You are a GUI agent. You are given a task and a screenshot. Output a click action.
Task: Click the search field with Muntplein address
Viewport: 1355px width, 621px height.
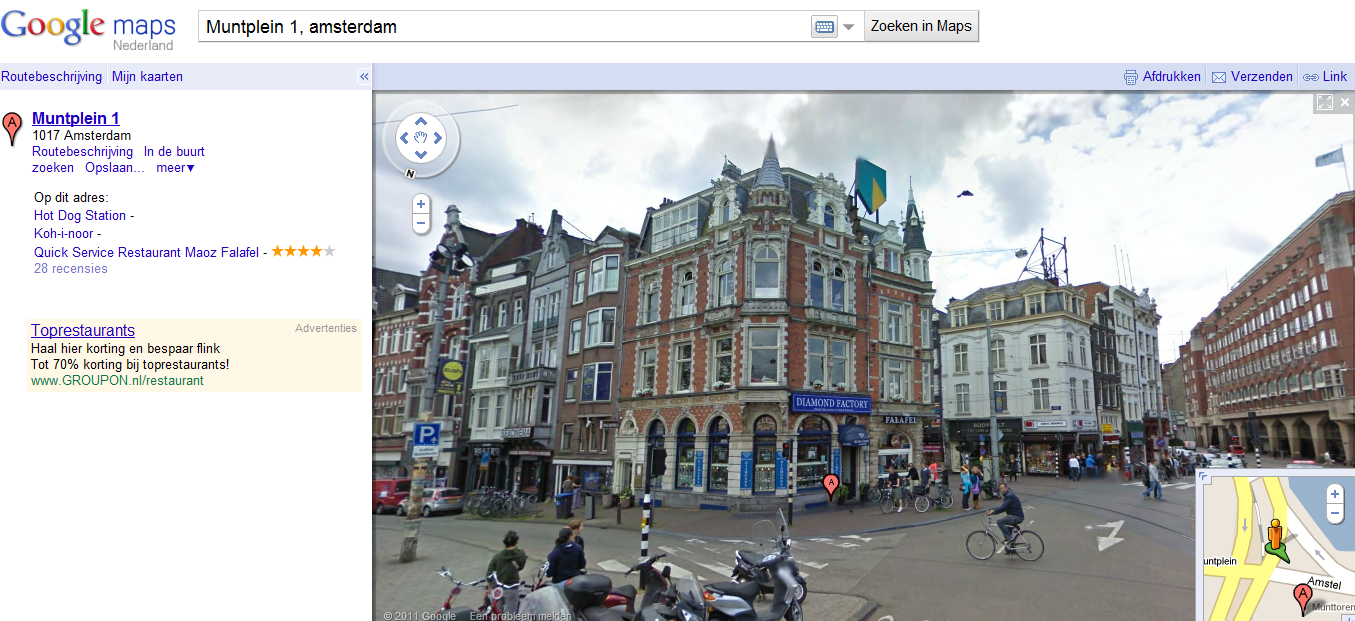(500, 27)
